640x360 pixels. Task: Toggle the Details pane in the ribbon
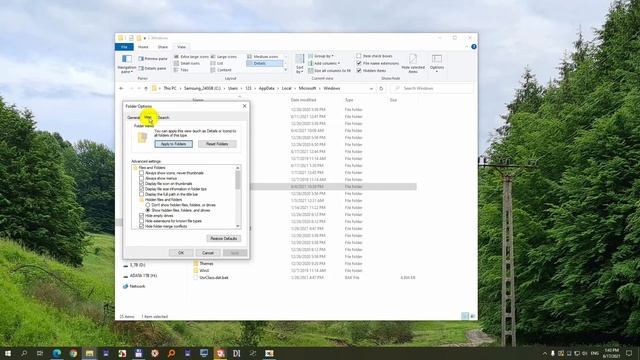click(x=153, y=69)
